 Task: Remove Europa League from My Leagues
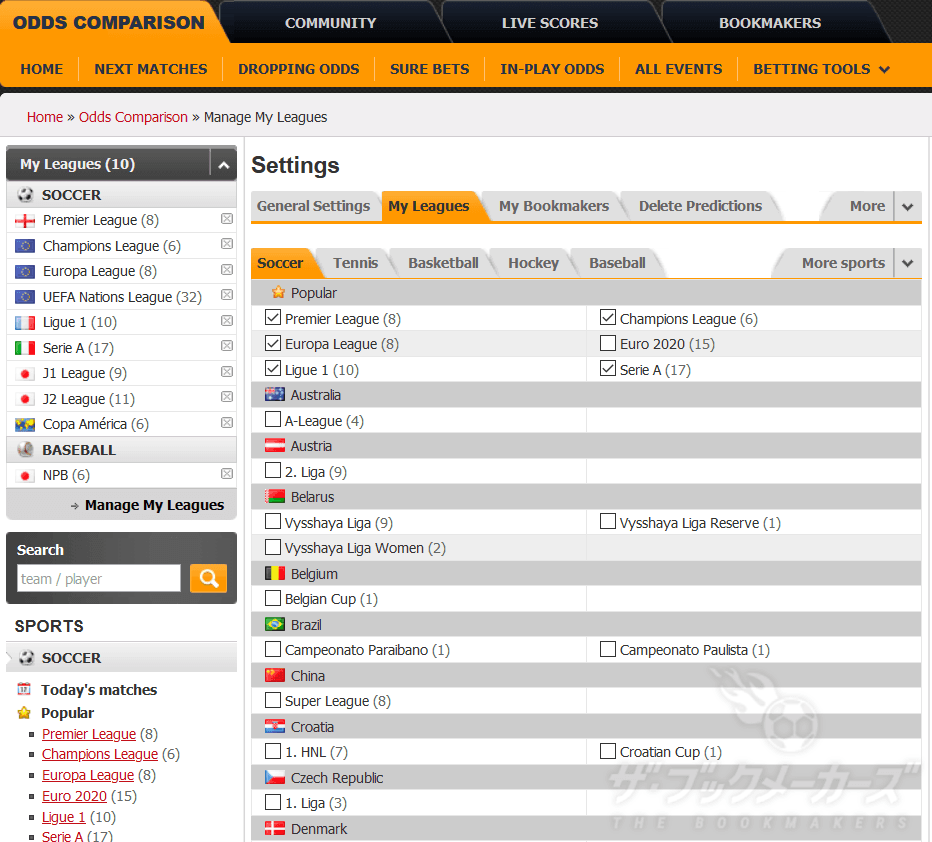click(x=226, y=270)
